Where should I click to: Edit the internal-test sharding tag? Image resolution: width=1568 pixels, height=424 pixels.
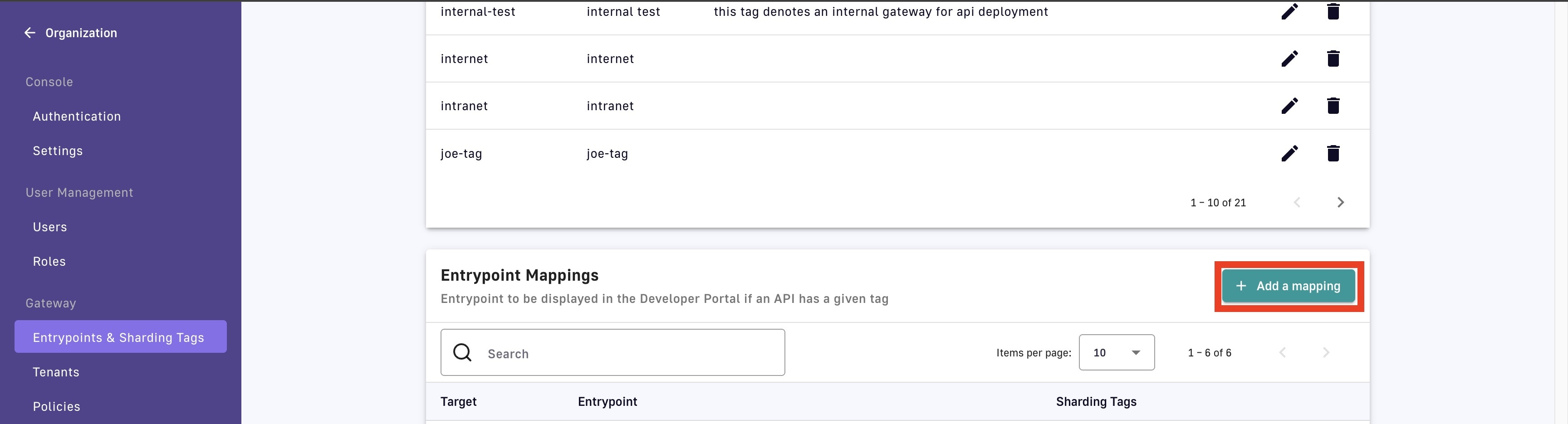[1289, 11]
